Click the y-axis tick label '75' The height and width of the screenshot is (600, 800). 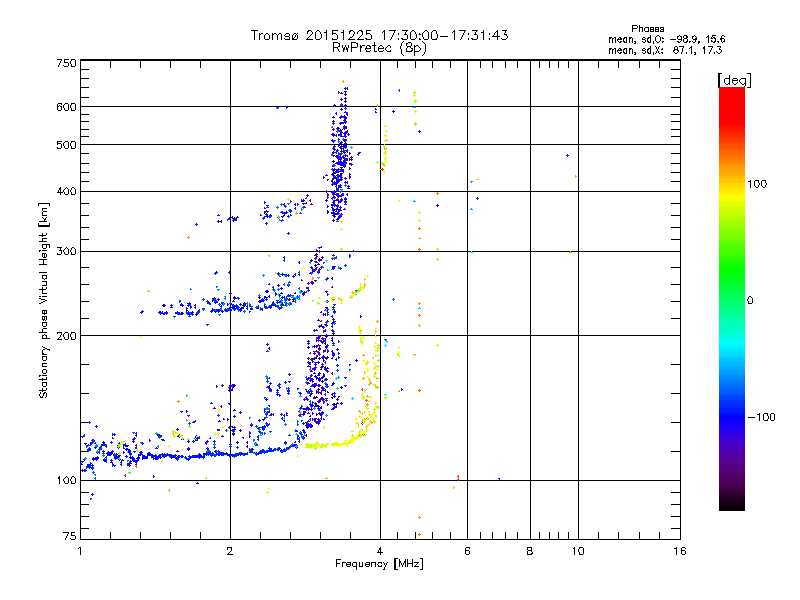(x=70, y=536)
